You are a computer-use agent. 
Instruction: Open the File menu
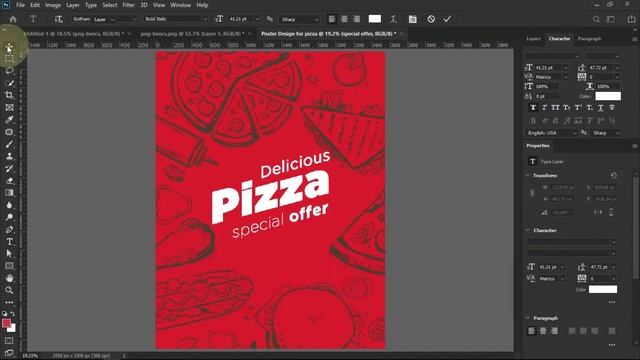click(x=20, y=5)
